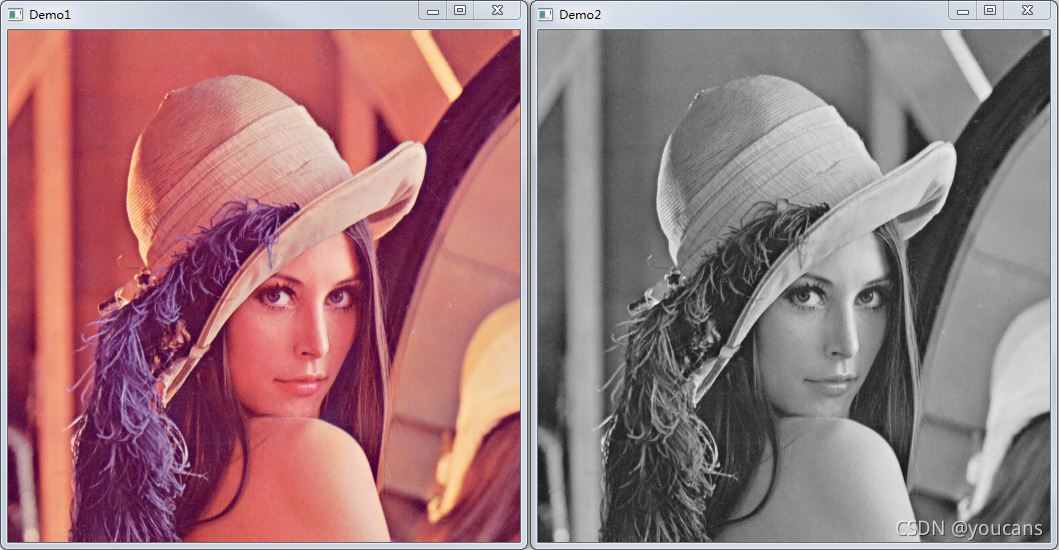Click the grayscale image in Demo2
Screen dimensions: 1059x550
(794, 286)
